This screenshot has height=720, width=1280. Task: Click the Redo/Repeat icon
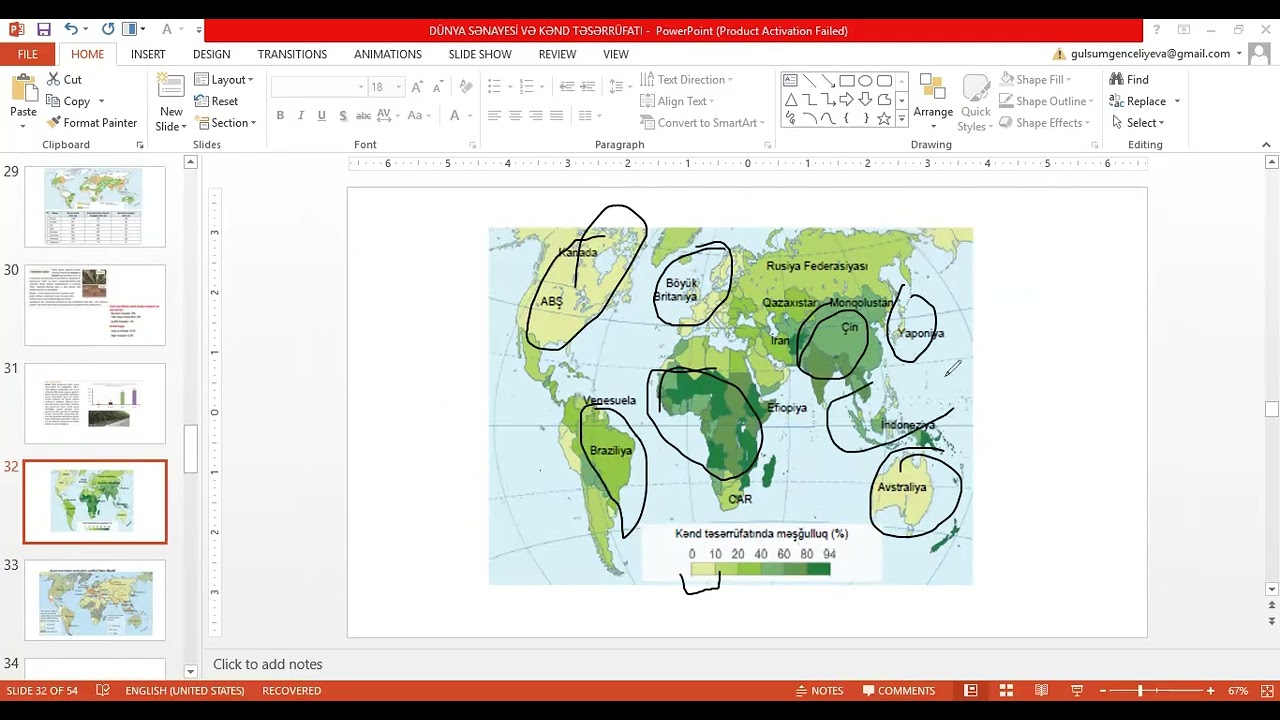point(108,30)
